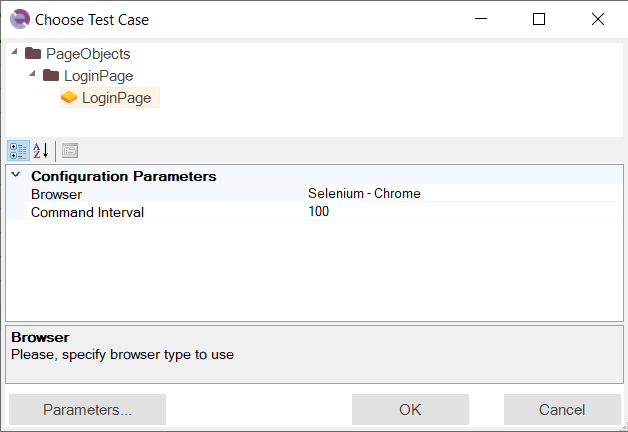Viewport: 628px width, 432px height.
Task: Collapse the LoginPage folder node
Action: tap(32, 73)
